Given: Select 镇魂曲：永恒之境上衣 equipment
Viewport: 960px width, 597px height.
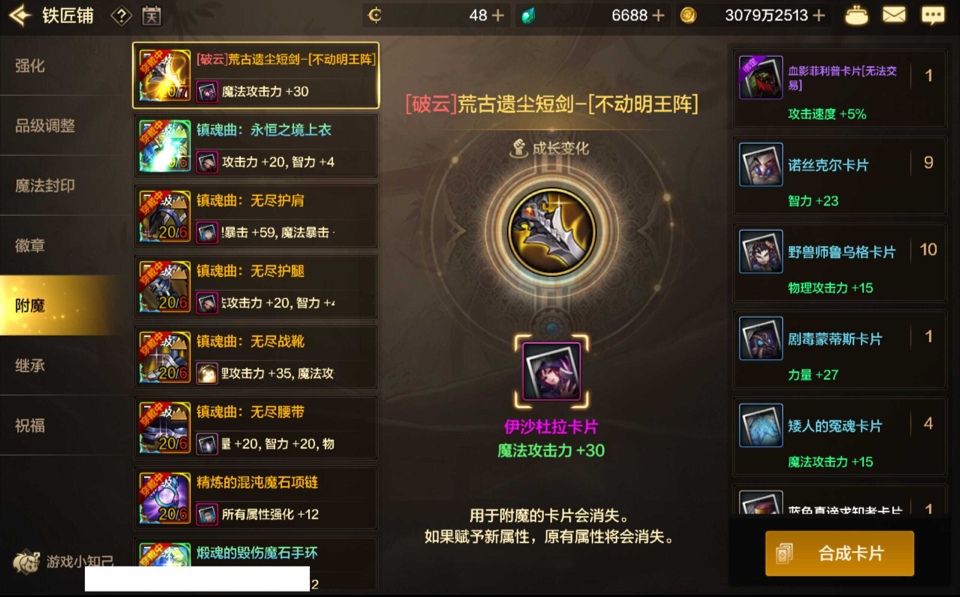Looking at the screenshot, I should 256,146.
